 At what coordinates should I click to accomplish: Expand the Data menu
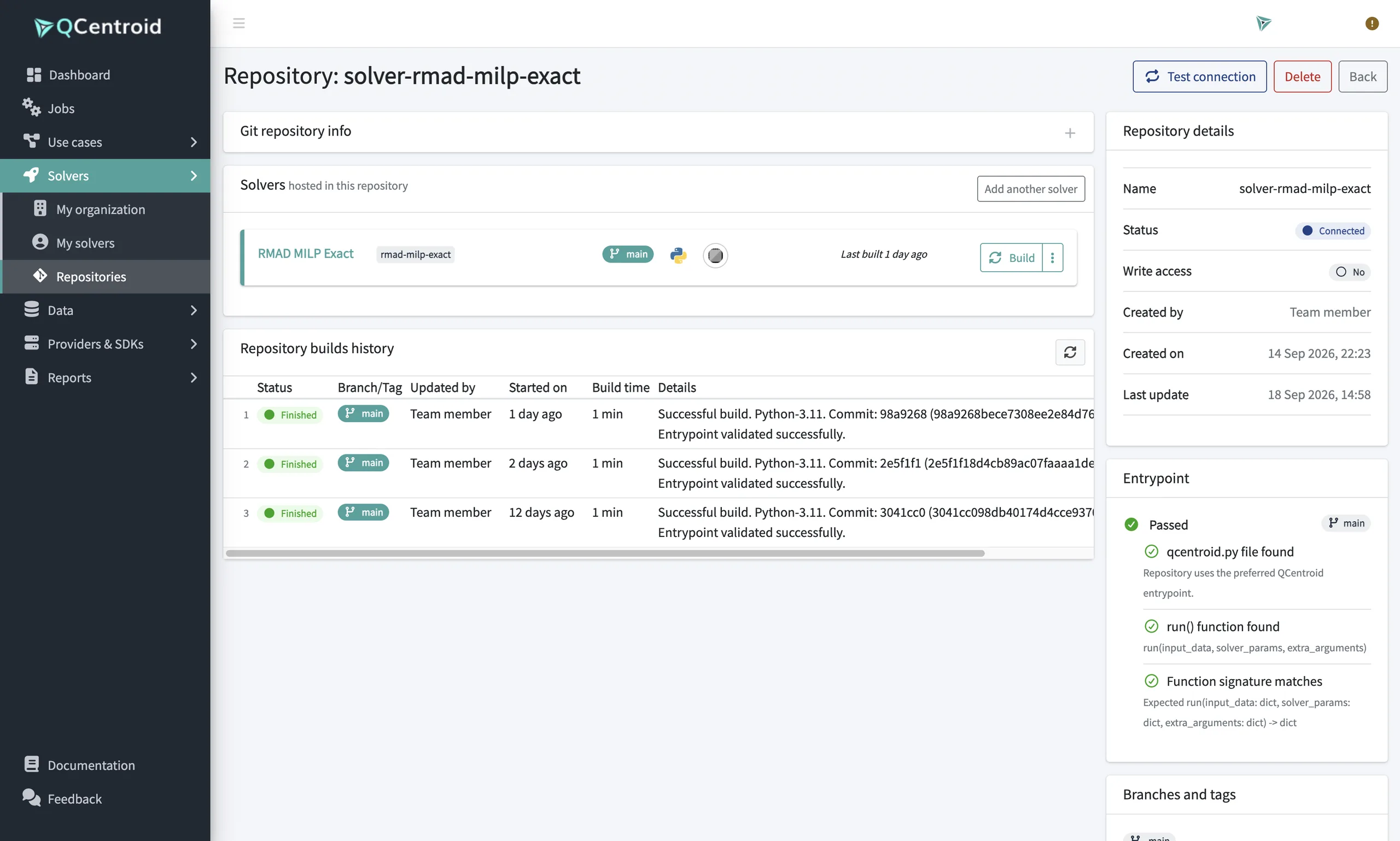click(105, 310)
